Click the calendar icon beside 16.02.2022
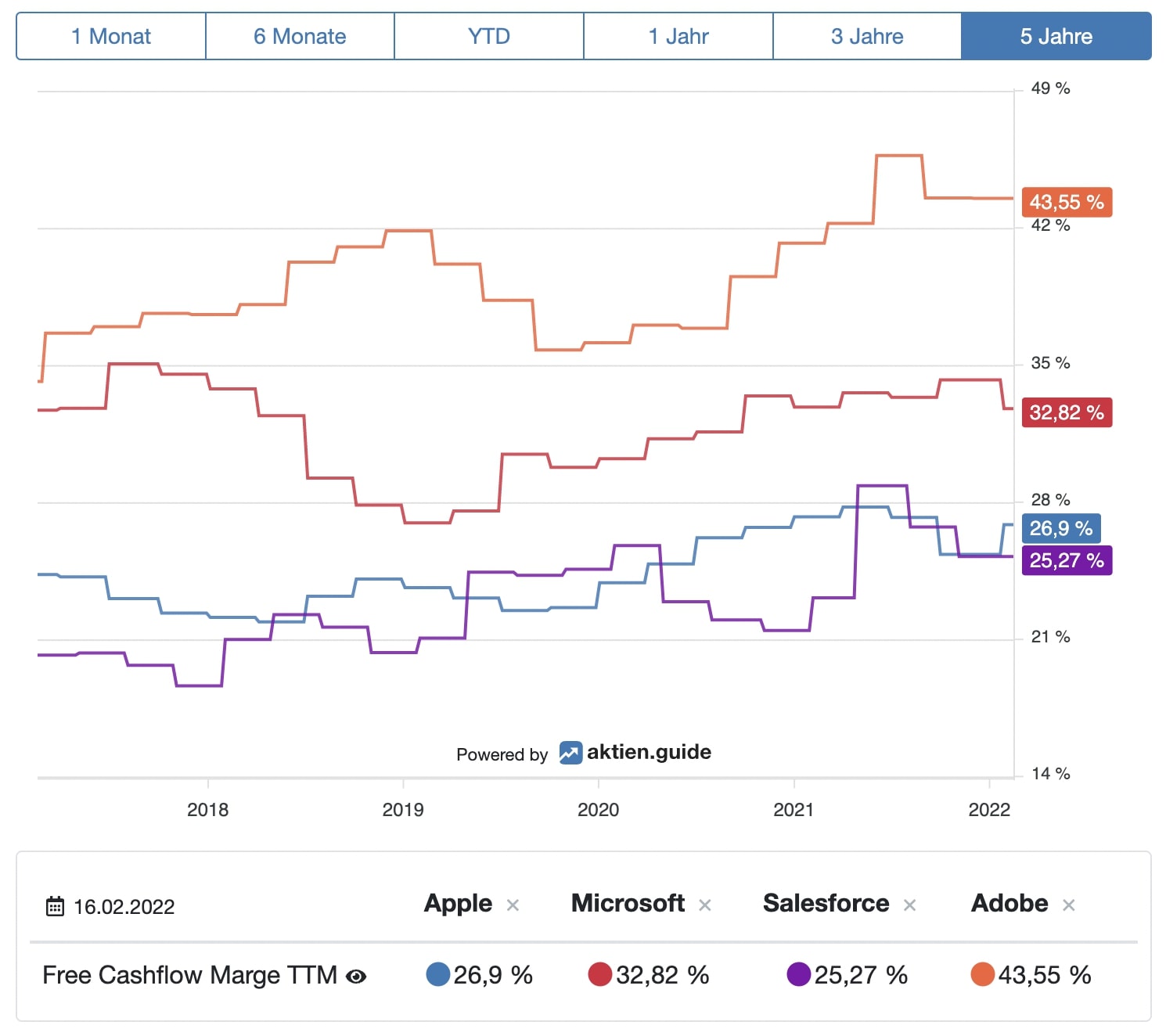The image size is (1166, 1036). (55, 906)
